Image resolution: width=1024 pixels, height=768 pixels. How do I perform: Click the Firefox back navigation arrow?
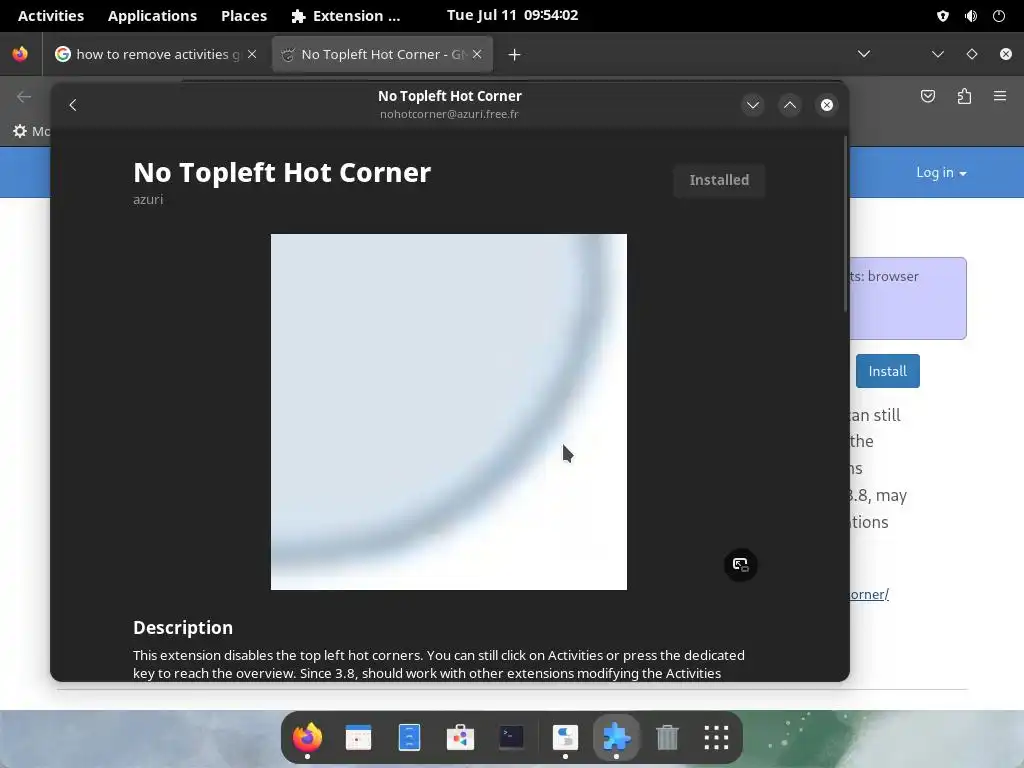(x=24, y=97)
